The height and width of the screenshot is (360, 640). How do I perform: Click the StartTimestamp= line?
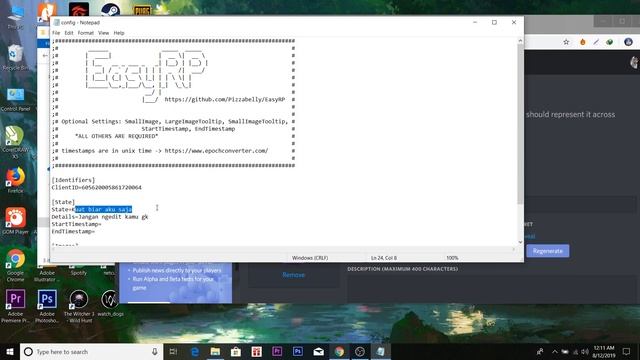tap(76, 224)
